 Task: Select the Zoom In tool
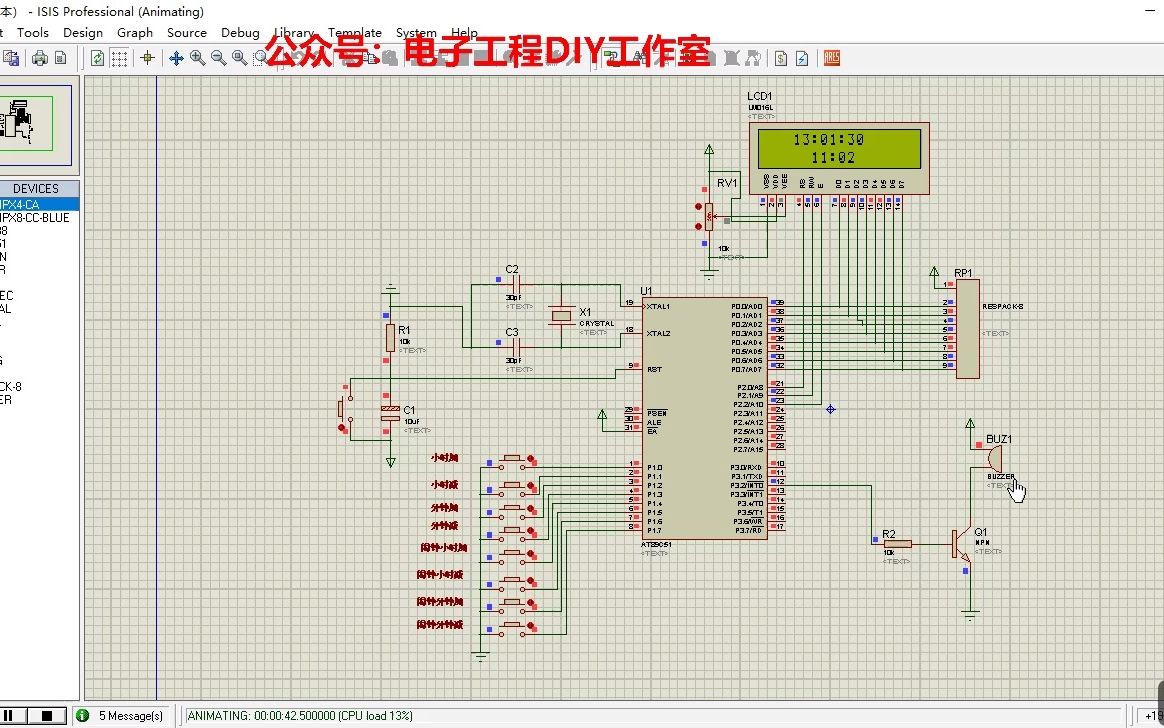(196, 57)
